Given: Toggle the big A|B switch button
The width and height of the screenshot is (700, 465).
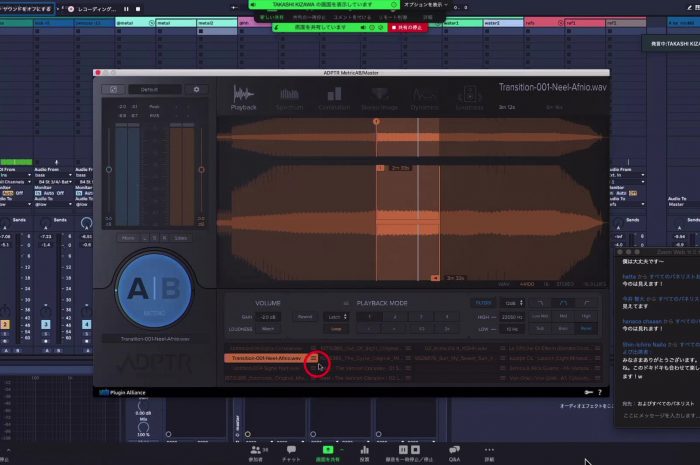Looking at the screenshot, I should [x=154, y=290].
